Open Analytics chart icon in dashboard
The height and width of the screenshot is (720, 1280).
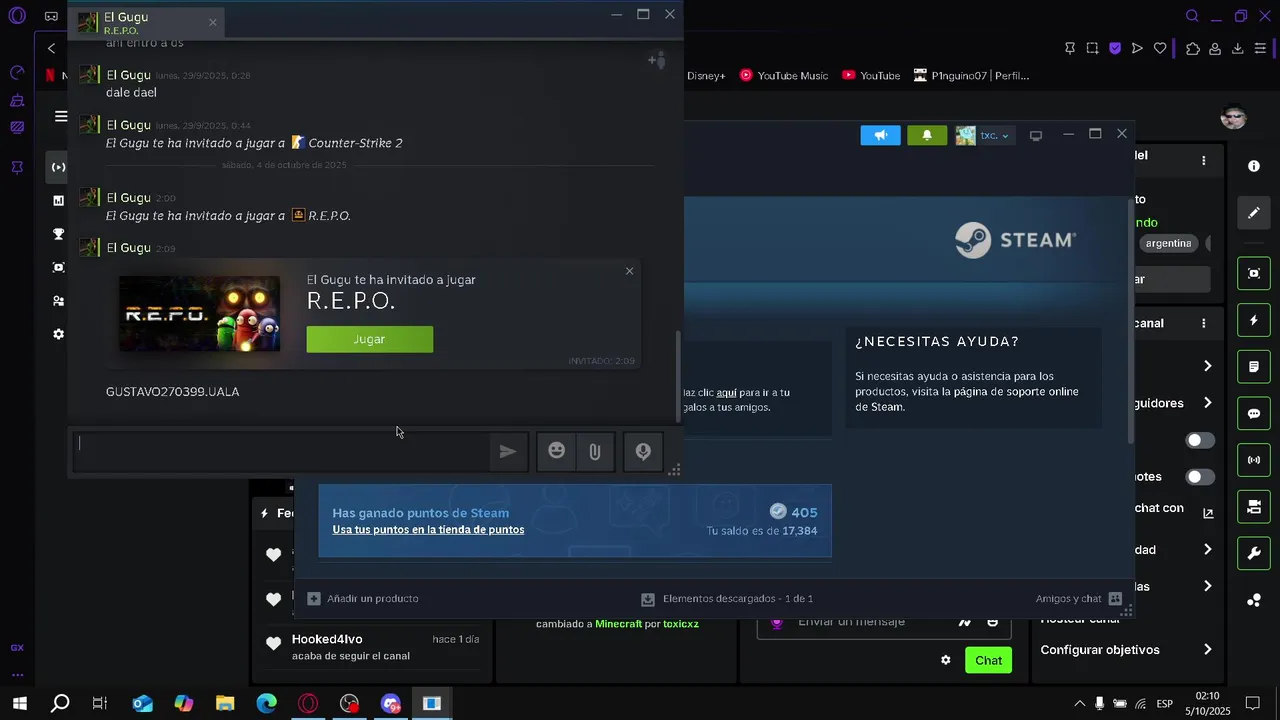[58, 200]
